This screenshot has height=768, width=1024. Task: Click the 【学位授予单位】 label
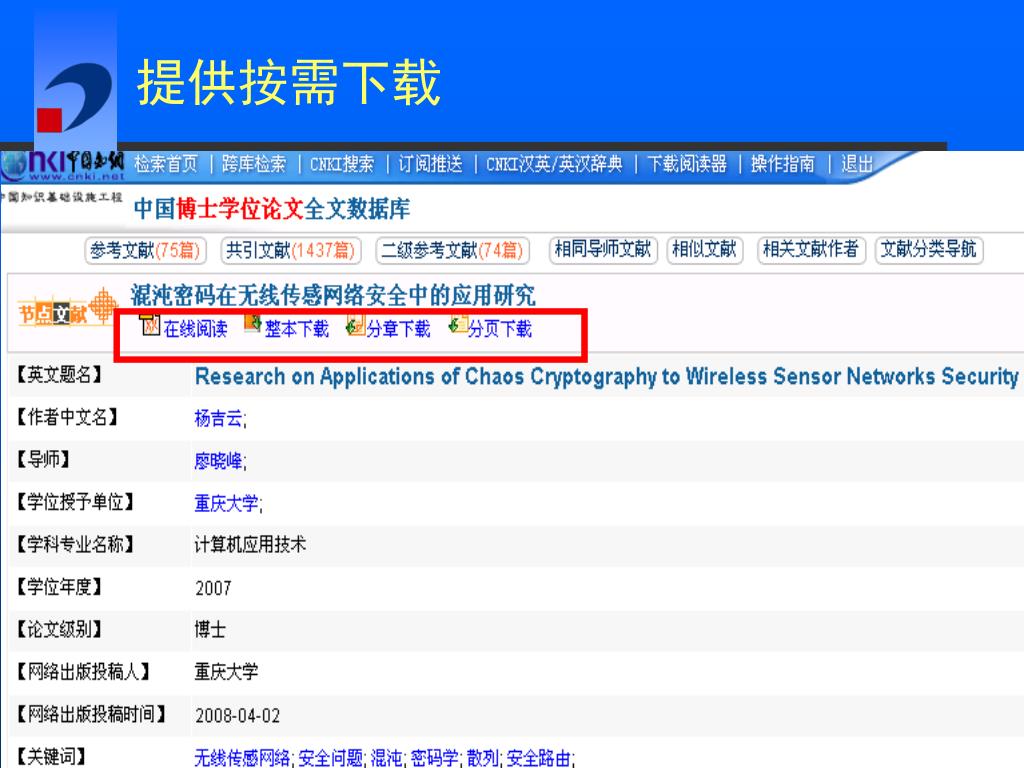tap(76, 502)
